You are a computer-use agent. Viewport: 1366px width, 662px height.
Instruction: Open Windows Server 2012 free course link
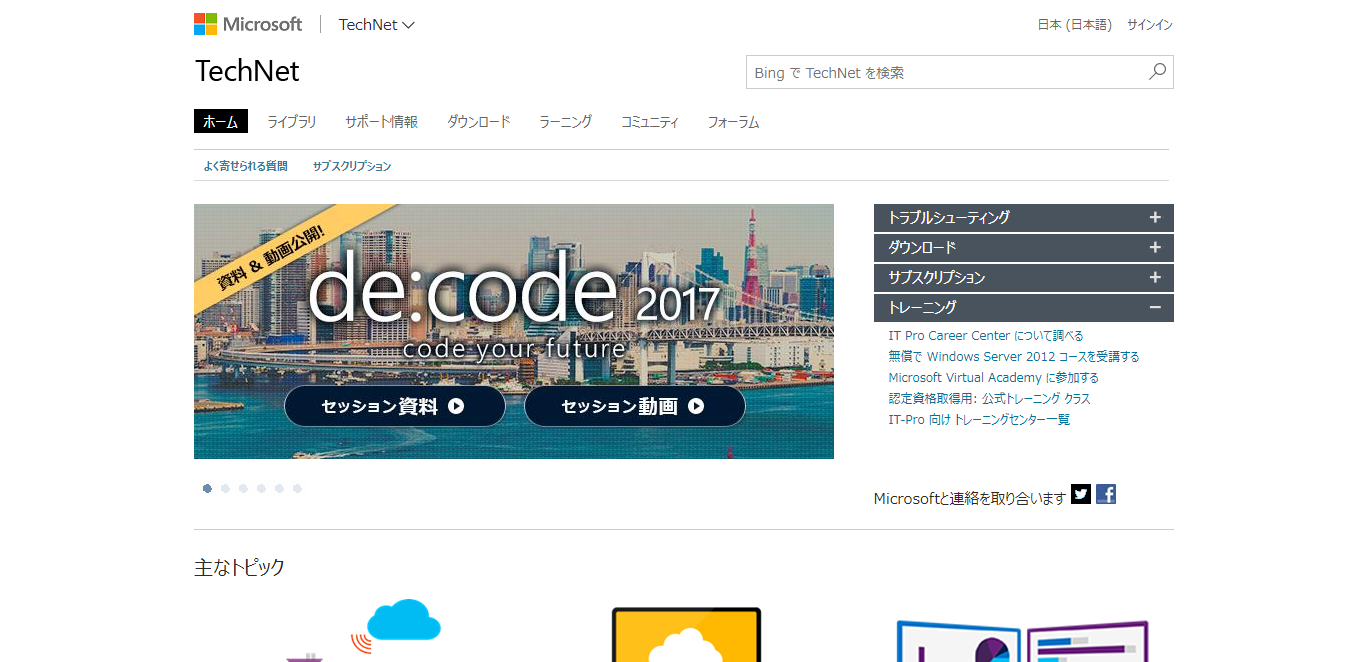(x=1014, y=357)
